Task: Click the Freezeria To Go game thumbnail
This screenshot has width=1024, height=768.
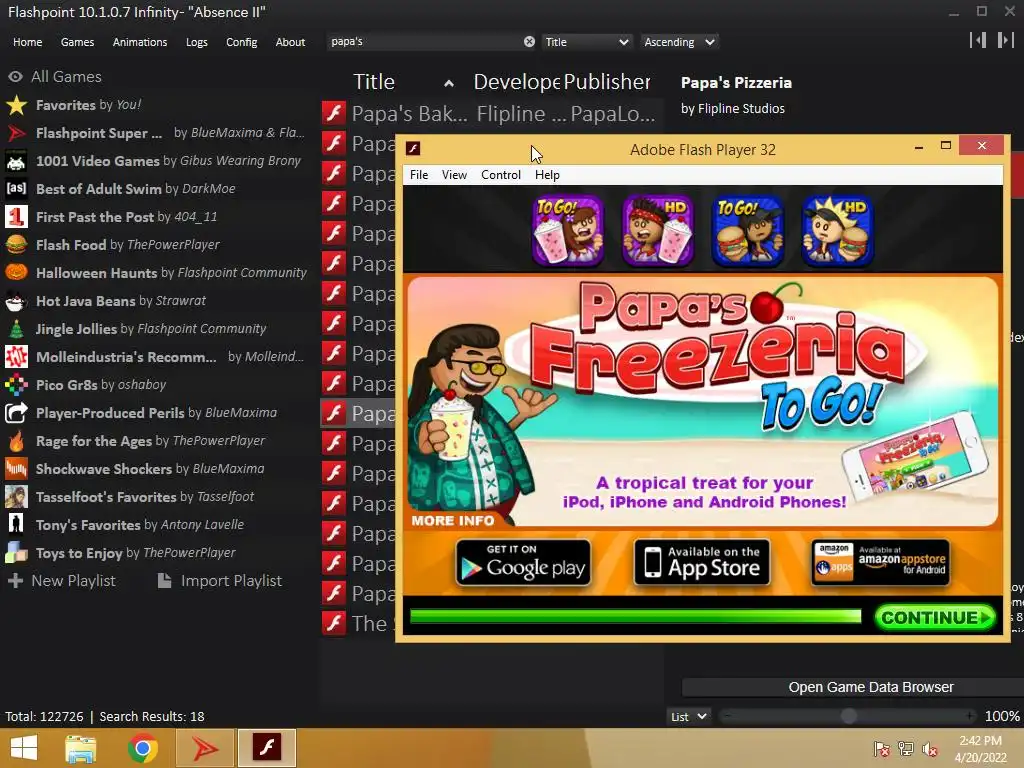Action: [x=568, y=231]
